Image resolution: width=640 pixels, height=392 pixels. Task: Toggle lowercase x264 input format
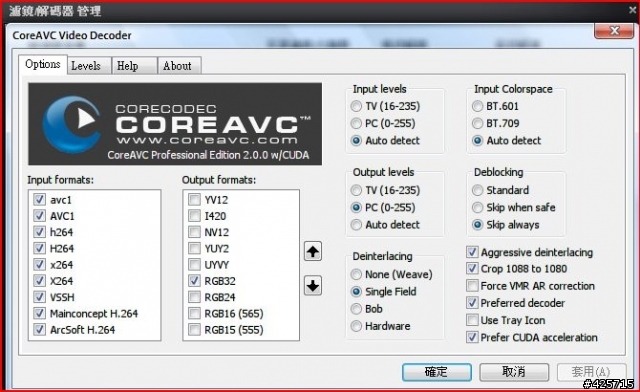point(39,265)
